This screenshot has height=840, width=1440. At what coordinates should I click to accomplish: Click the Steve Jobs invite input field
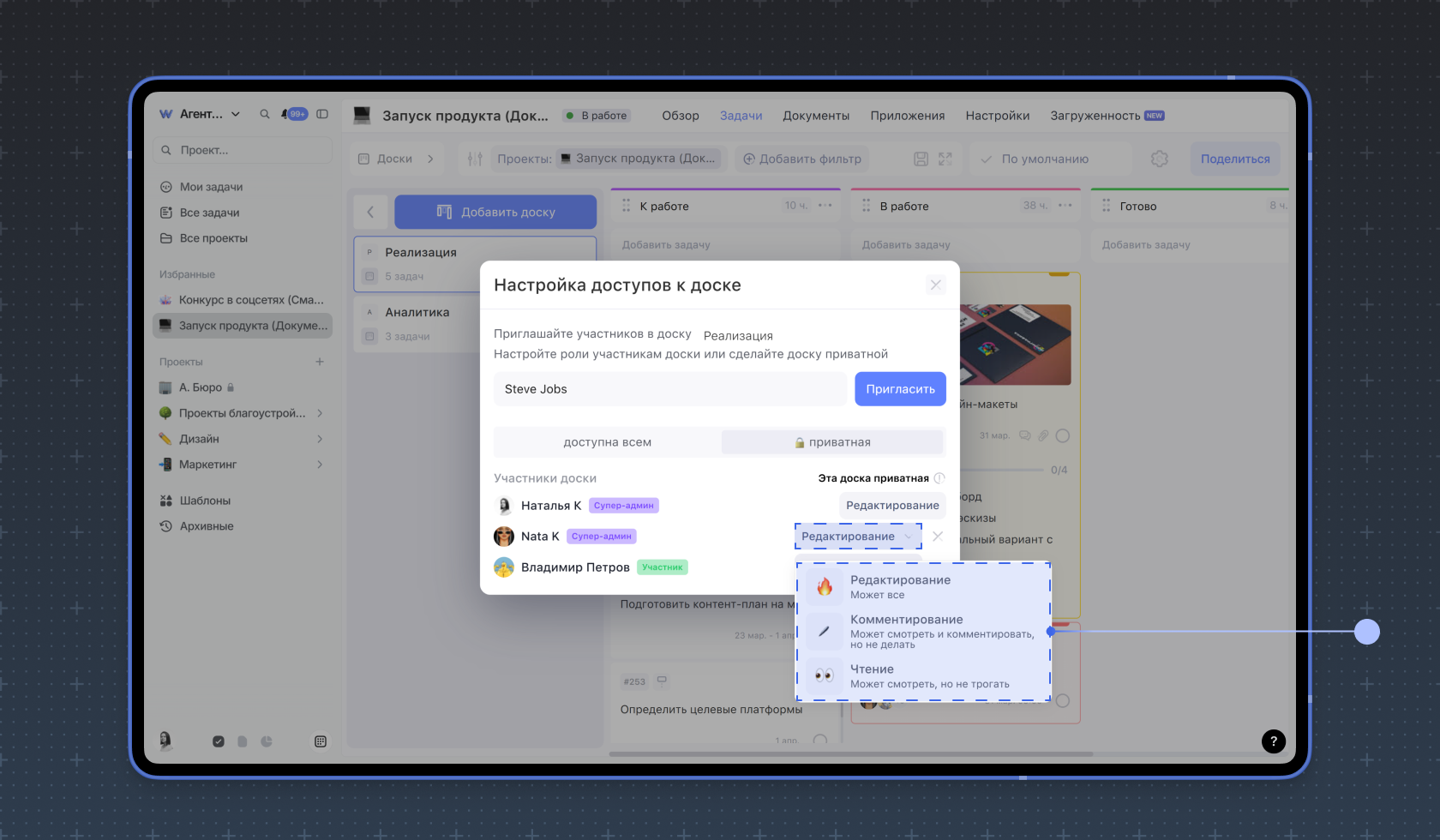click(669, 389)
